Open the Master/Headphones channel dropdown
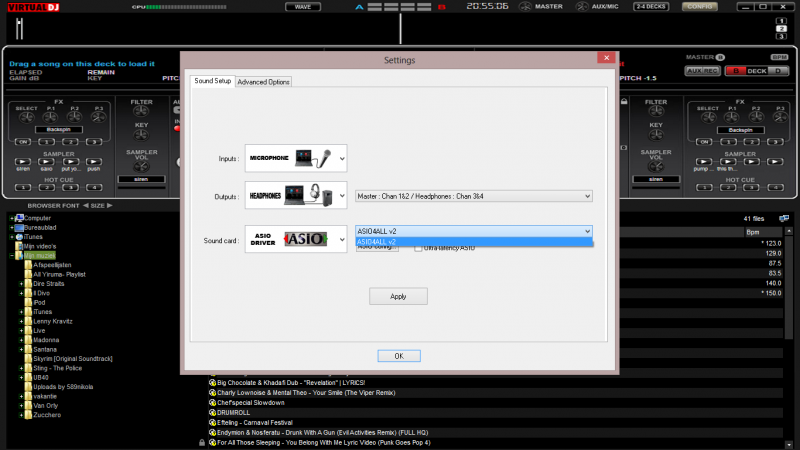 [474, 197]
